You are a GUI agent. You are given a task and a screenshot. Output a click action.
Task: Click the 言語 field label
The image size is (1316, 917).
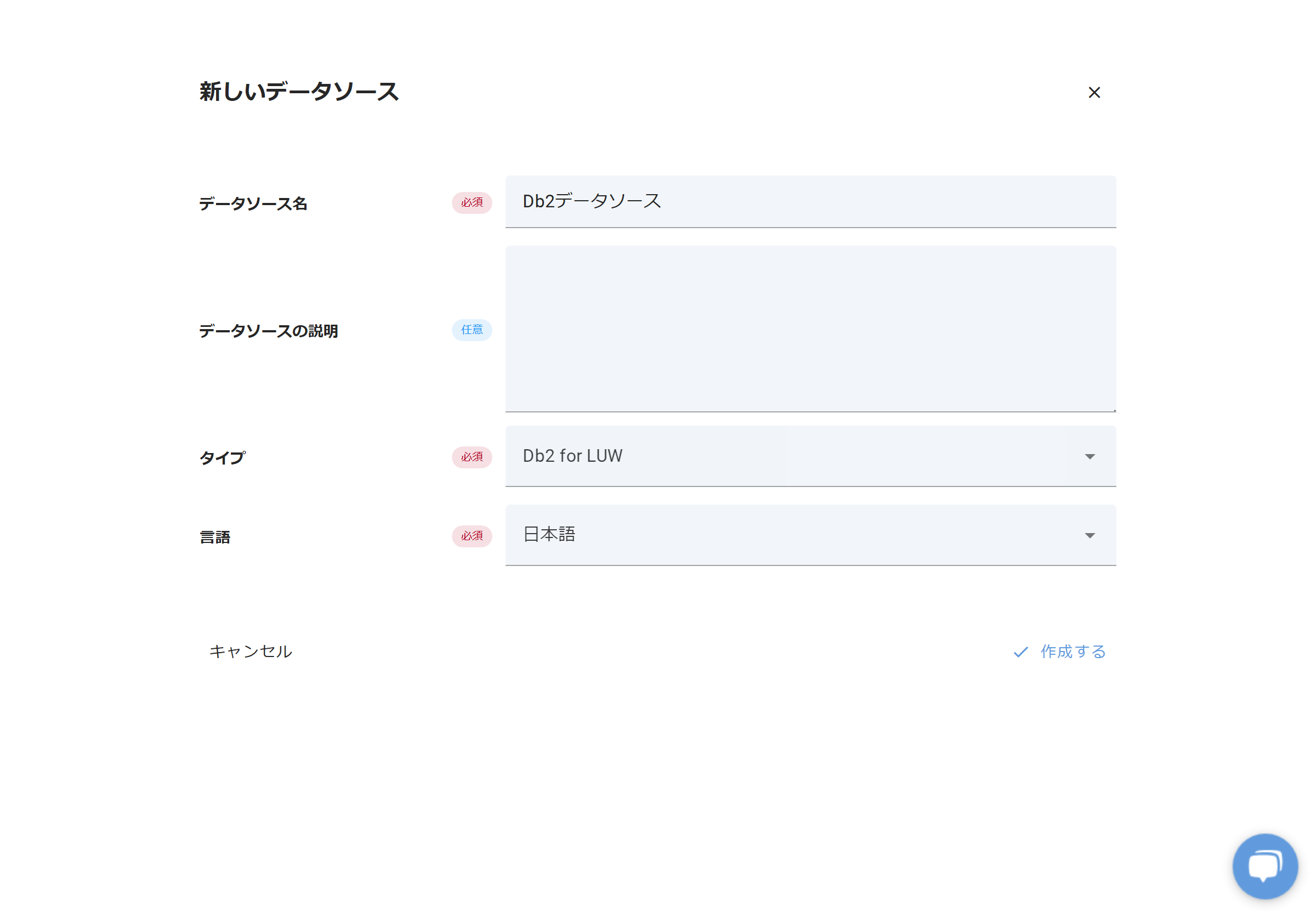(215, 537)
